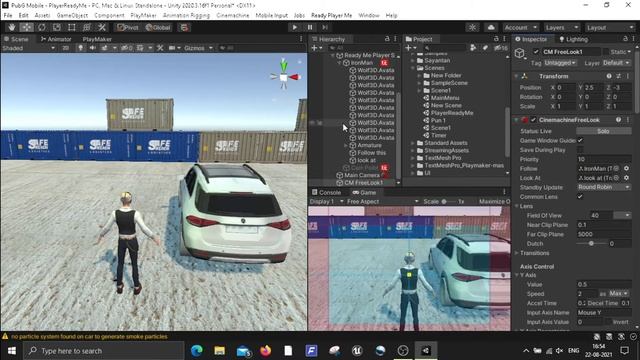Toggle CinemachineFreeLook component enabled checkbox
Image resolution: width=640 pixels, height=360 pixels.
click(533, 120)
